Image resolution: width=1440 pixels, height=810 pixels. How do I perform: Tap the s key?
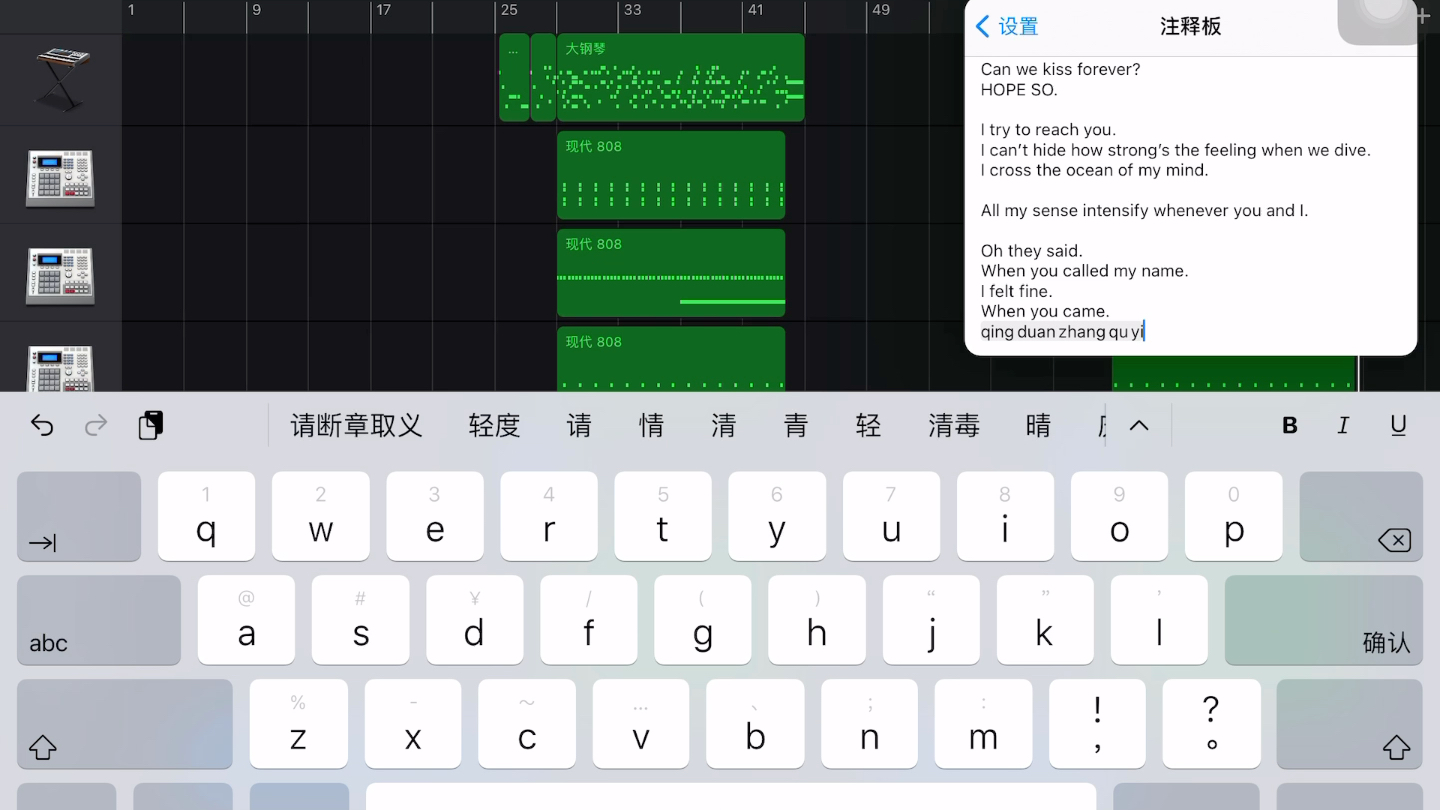pos(361,620)
